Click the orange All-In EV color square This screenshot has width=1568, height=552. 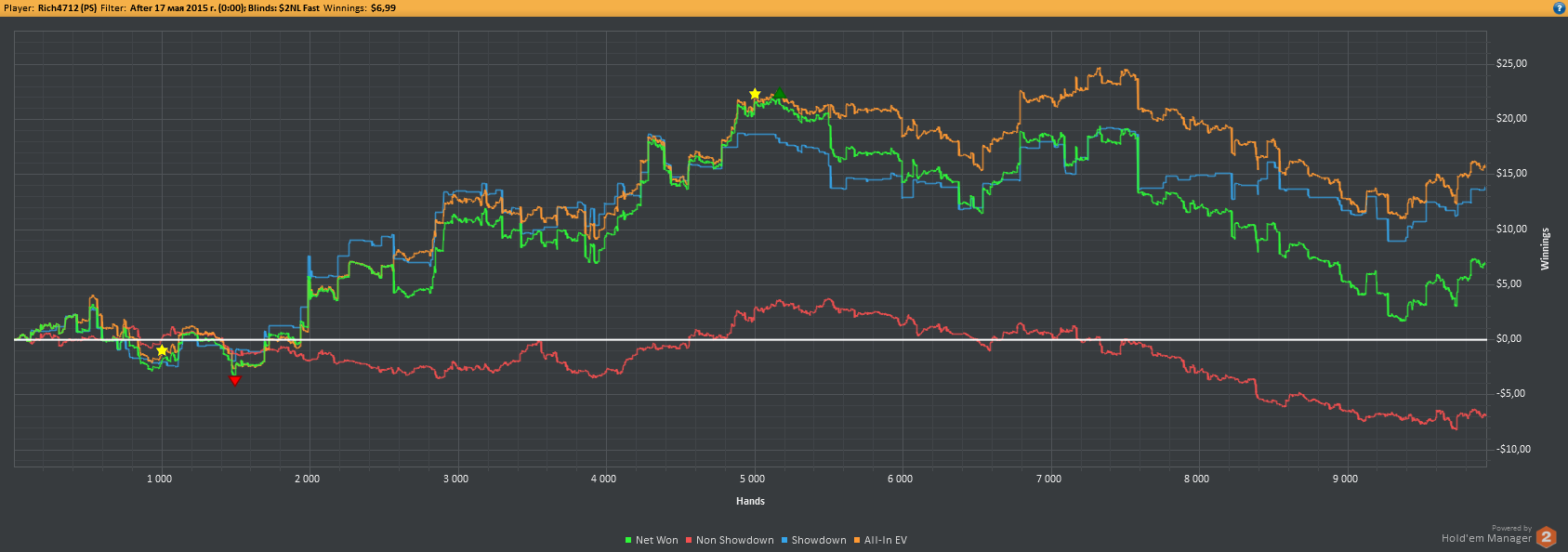click(x=858, y=540)
